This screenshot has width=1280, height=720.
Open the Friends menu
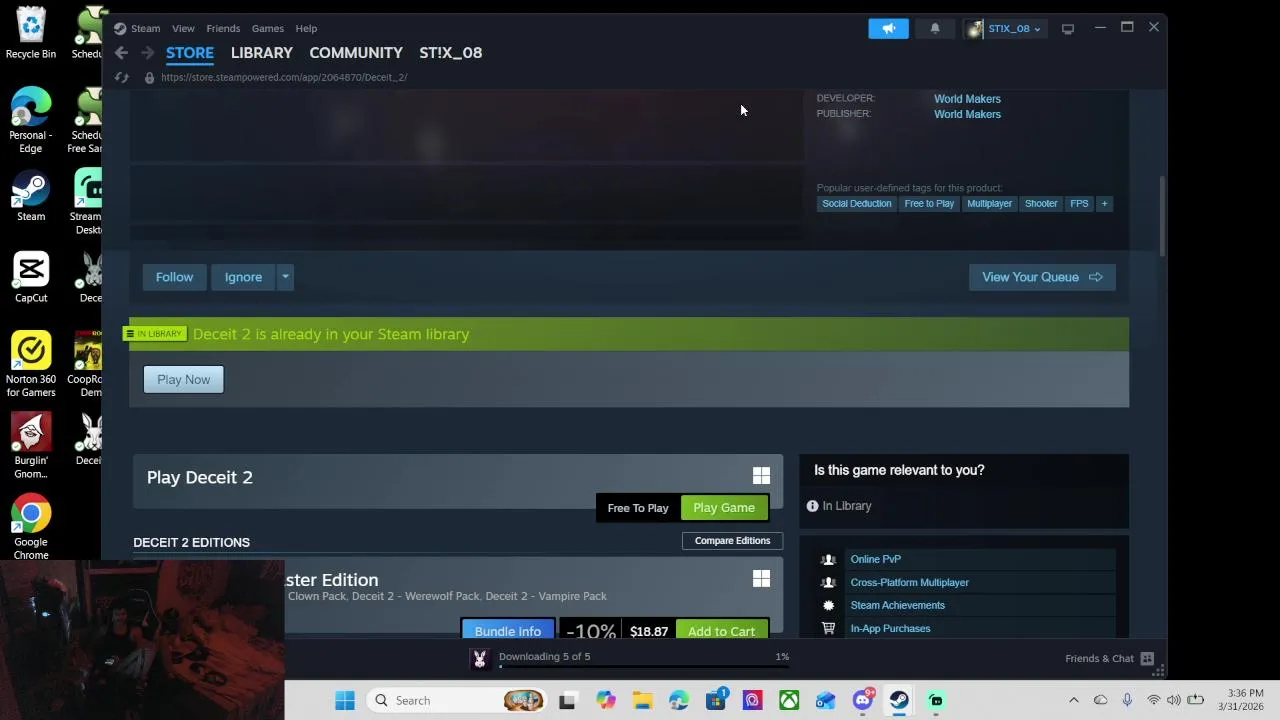pos(223,28)
